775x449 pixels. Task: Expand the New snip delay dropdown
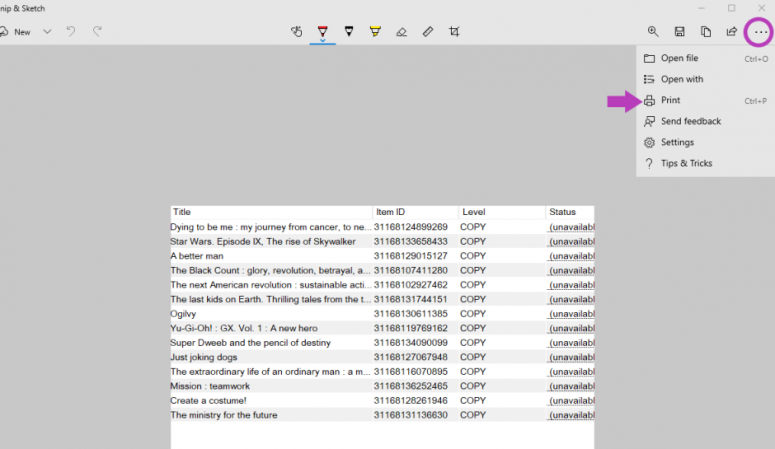[x=47, y=32]
